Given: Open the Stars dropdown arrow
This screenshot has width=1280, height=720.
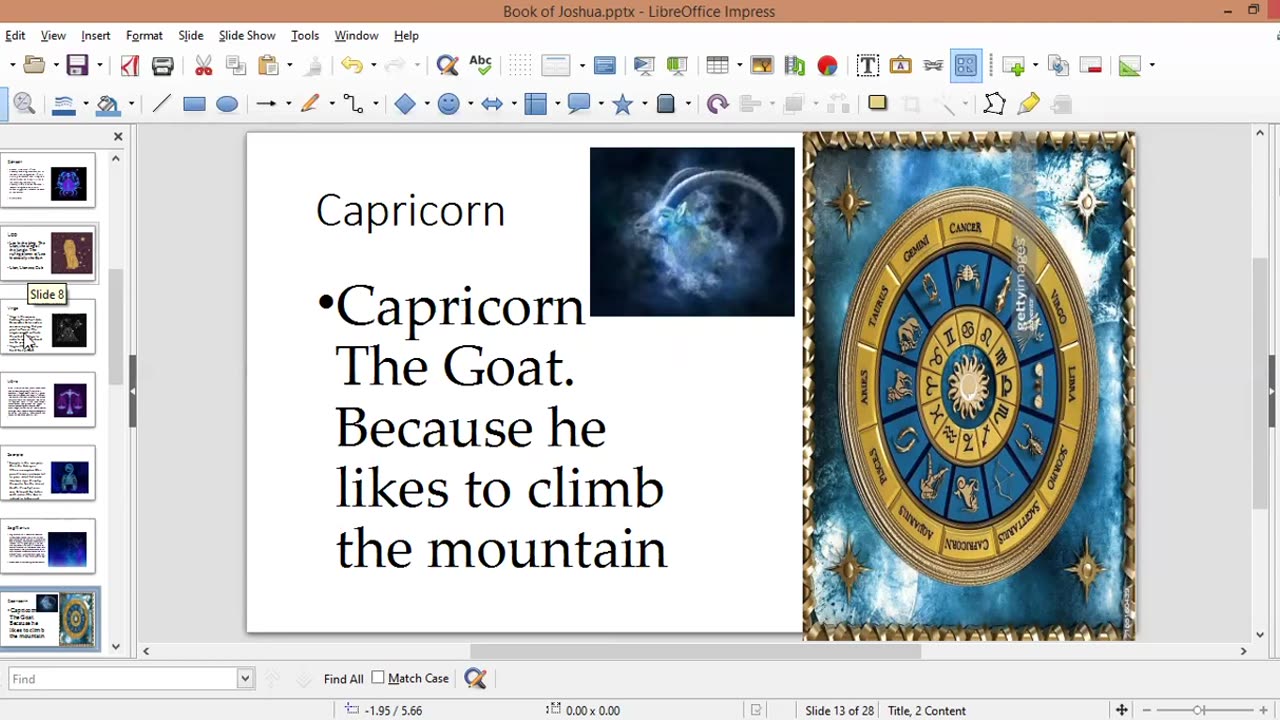Looking at the screenshot, I should click(644, 103).
